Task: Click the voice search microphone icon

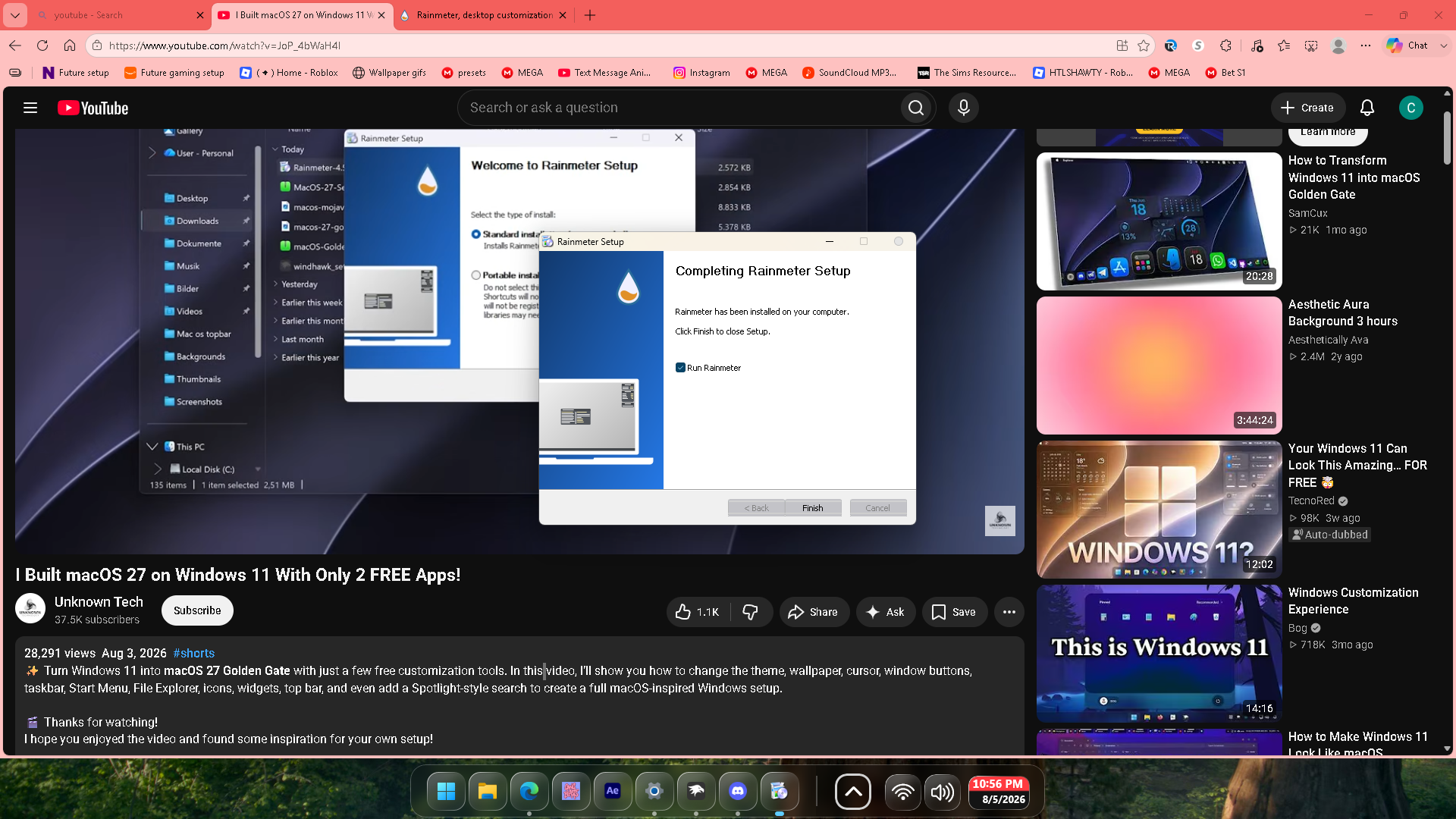Action: pos(964,108)
